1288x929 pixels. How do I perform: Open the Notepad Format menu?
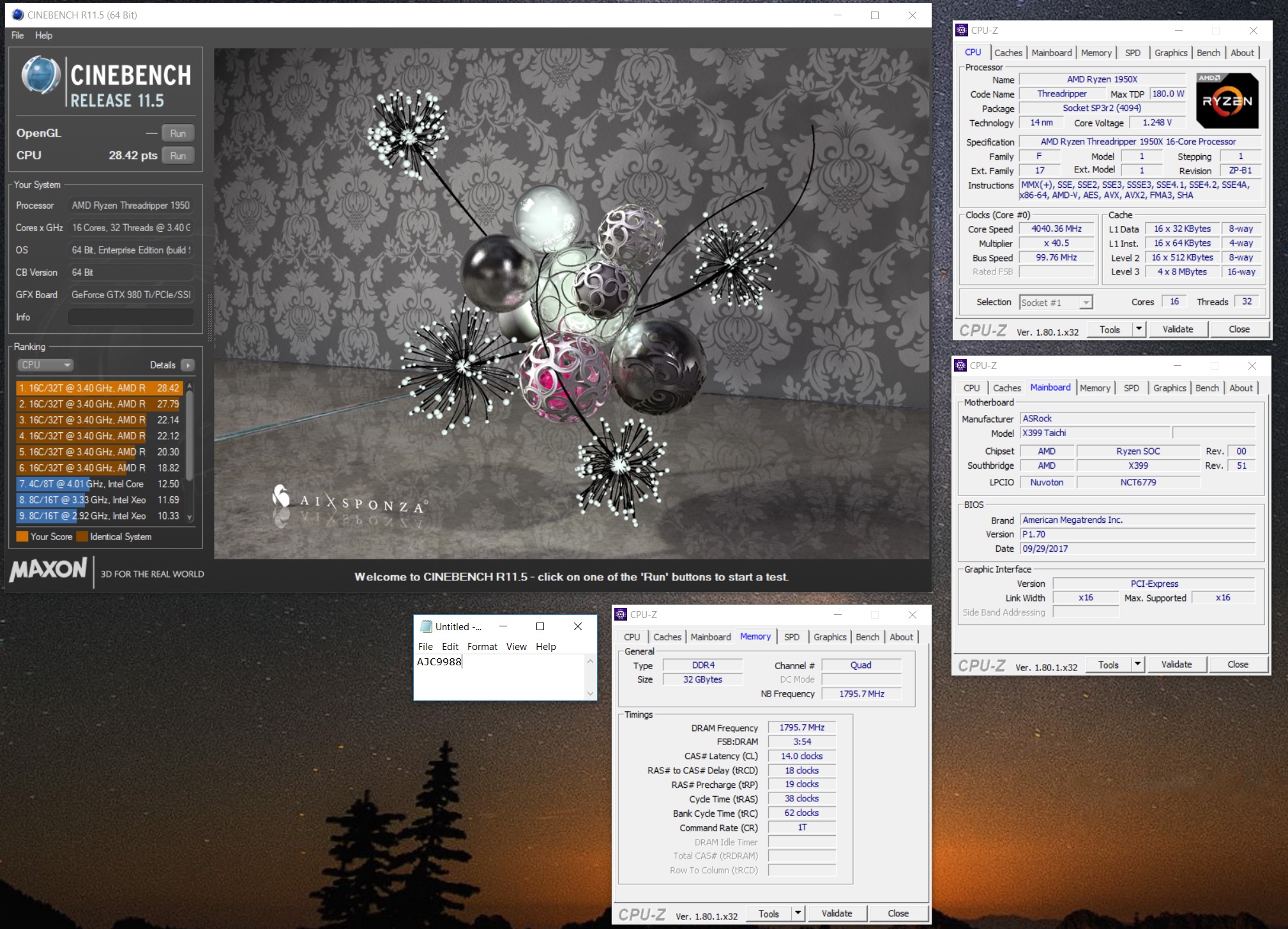click(x=482, y=647)
